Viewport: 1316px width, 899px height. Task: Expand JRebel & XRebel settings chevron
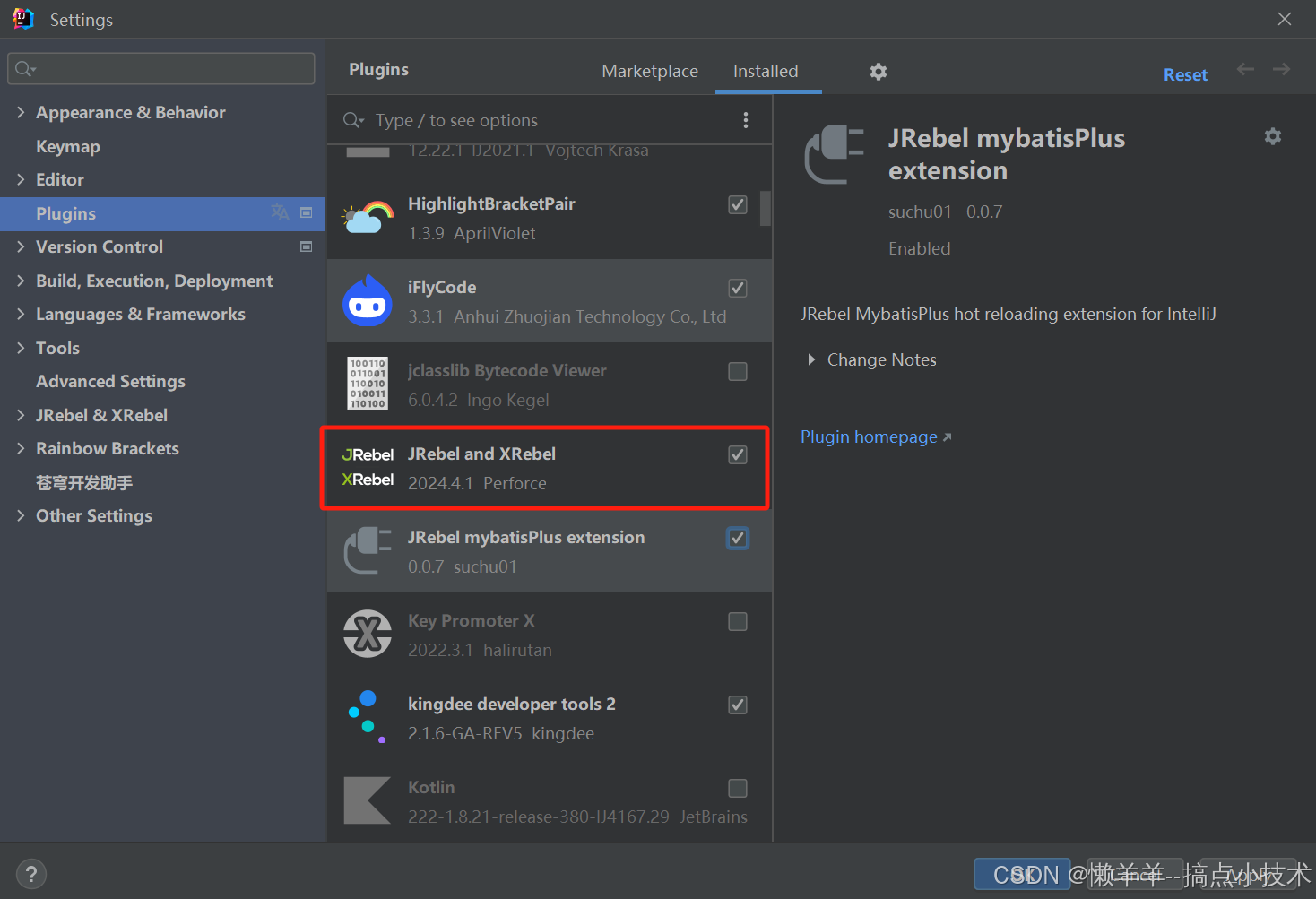[x=21, y=415]
